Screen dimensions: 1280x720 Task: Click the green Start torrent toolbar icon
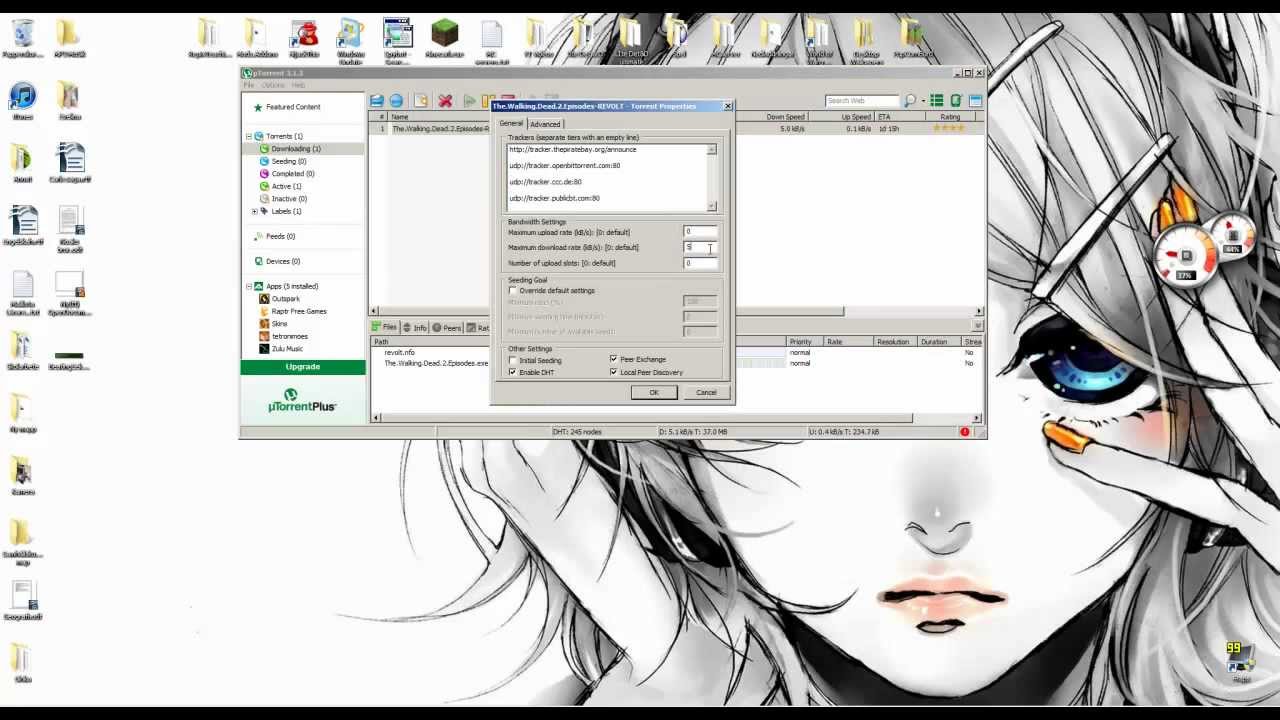pos(469,101)
